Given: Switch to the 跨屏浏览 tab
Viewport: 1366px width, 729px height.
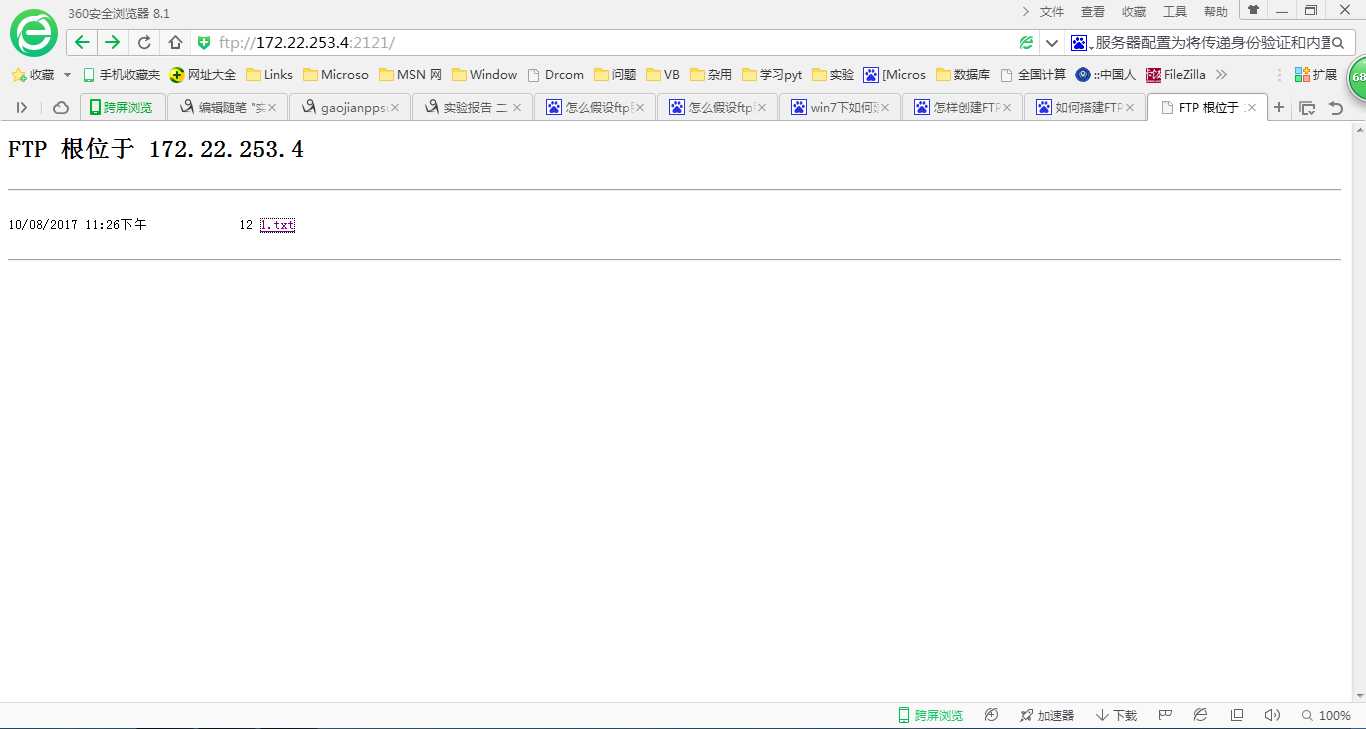Looking at the screenshot, I should pos(122,107).
